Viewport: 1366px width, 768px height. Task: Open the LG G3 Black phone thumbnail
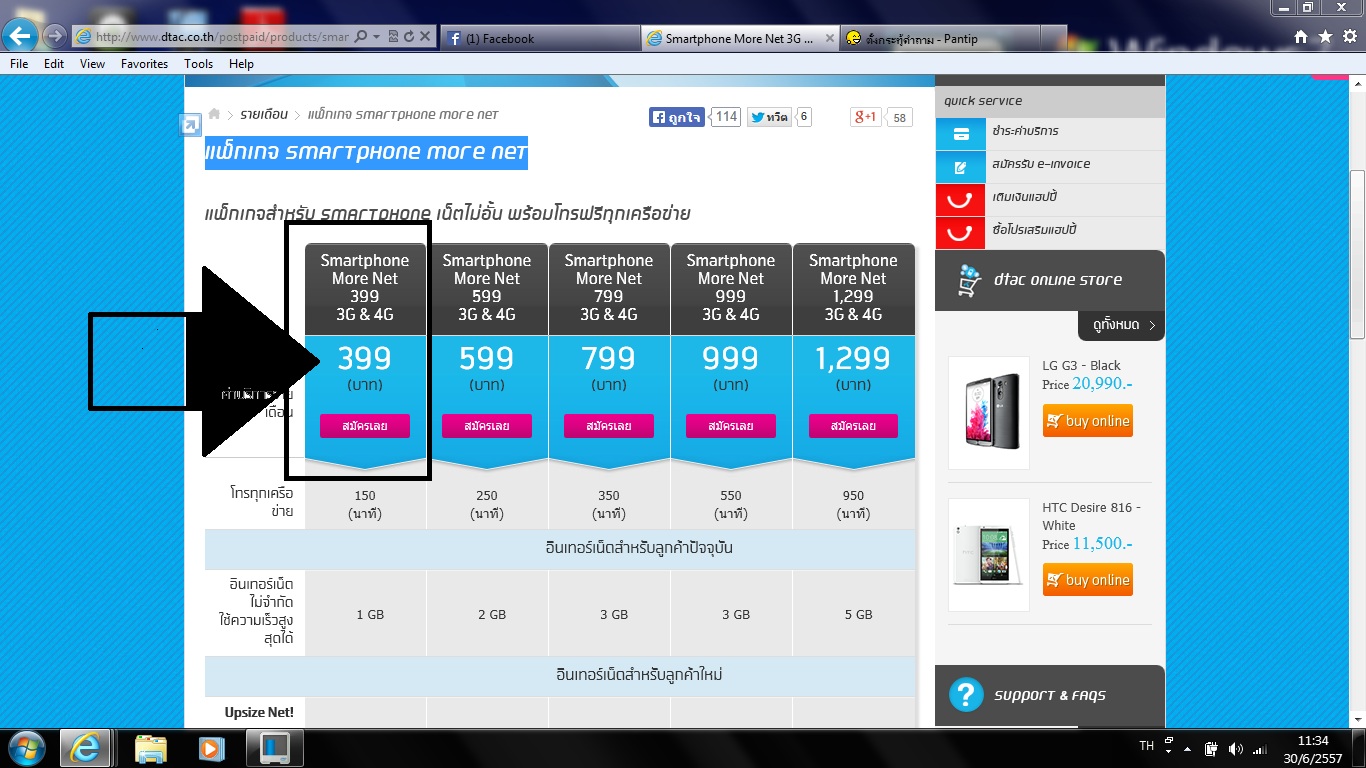989,413
